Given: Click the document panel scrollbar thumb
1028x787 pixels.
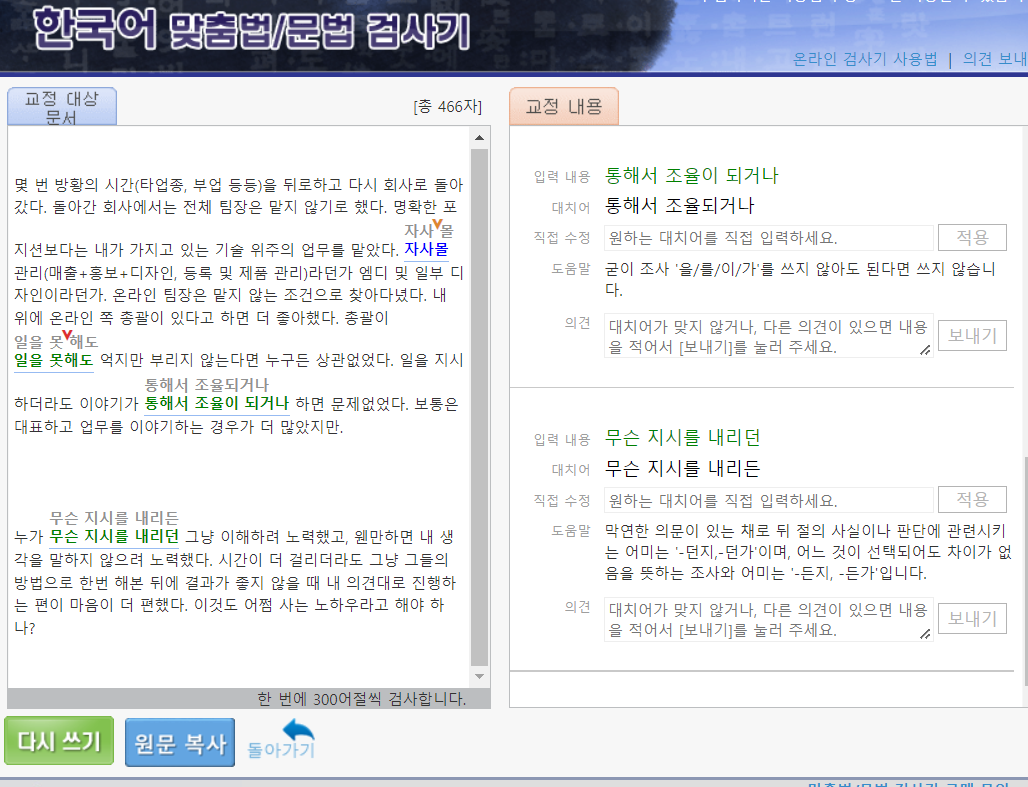Looking at the screenshot, I should click(x=479, y=407).
